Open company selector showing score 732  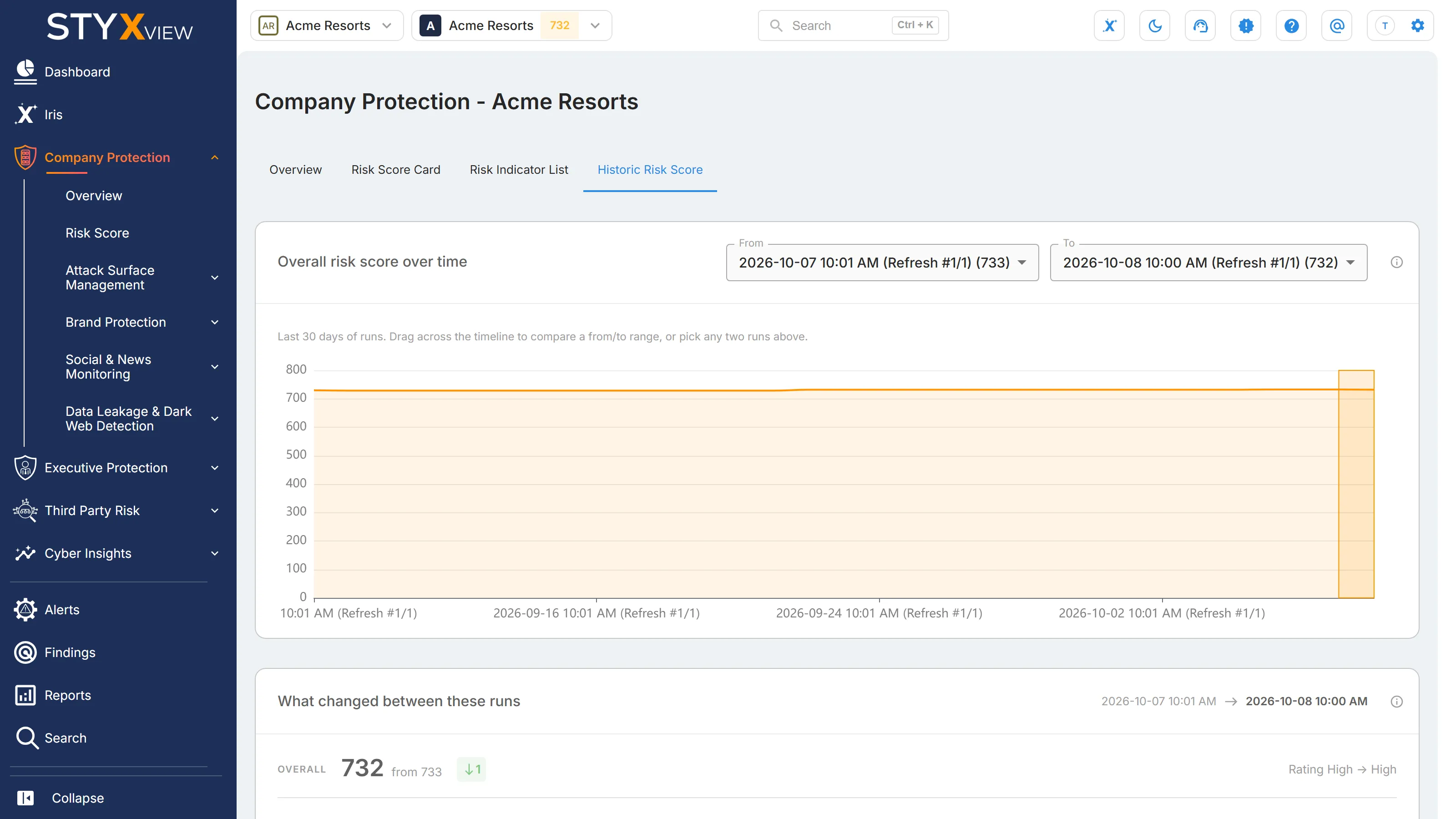[511, 25]
